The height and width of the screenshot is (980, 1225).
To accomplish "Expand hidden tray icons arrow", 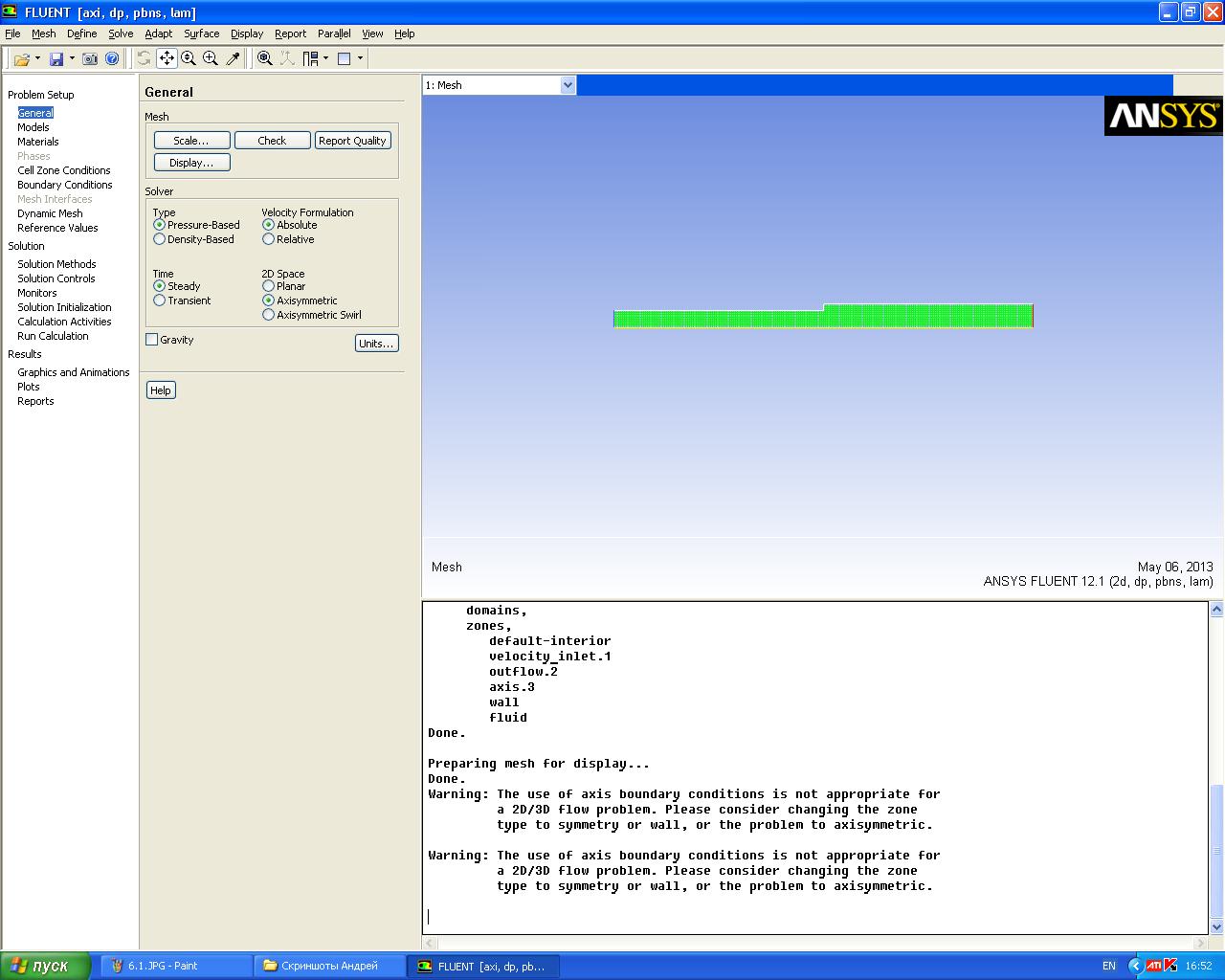I will click(1136, 966).
